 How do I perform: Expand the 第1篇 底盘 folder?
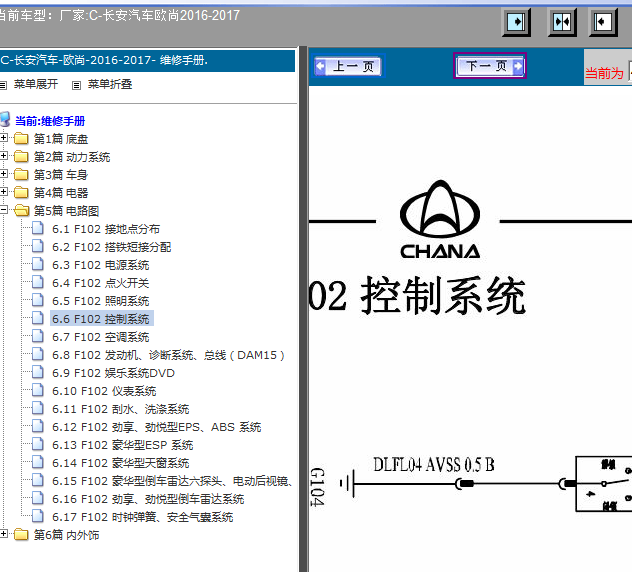[x=4, y=138]
